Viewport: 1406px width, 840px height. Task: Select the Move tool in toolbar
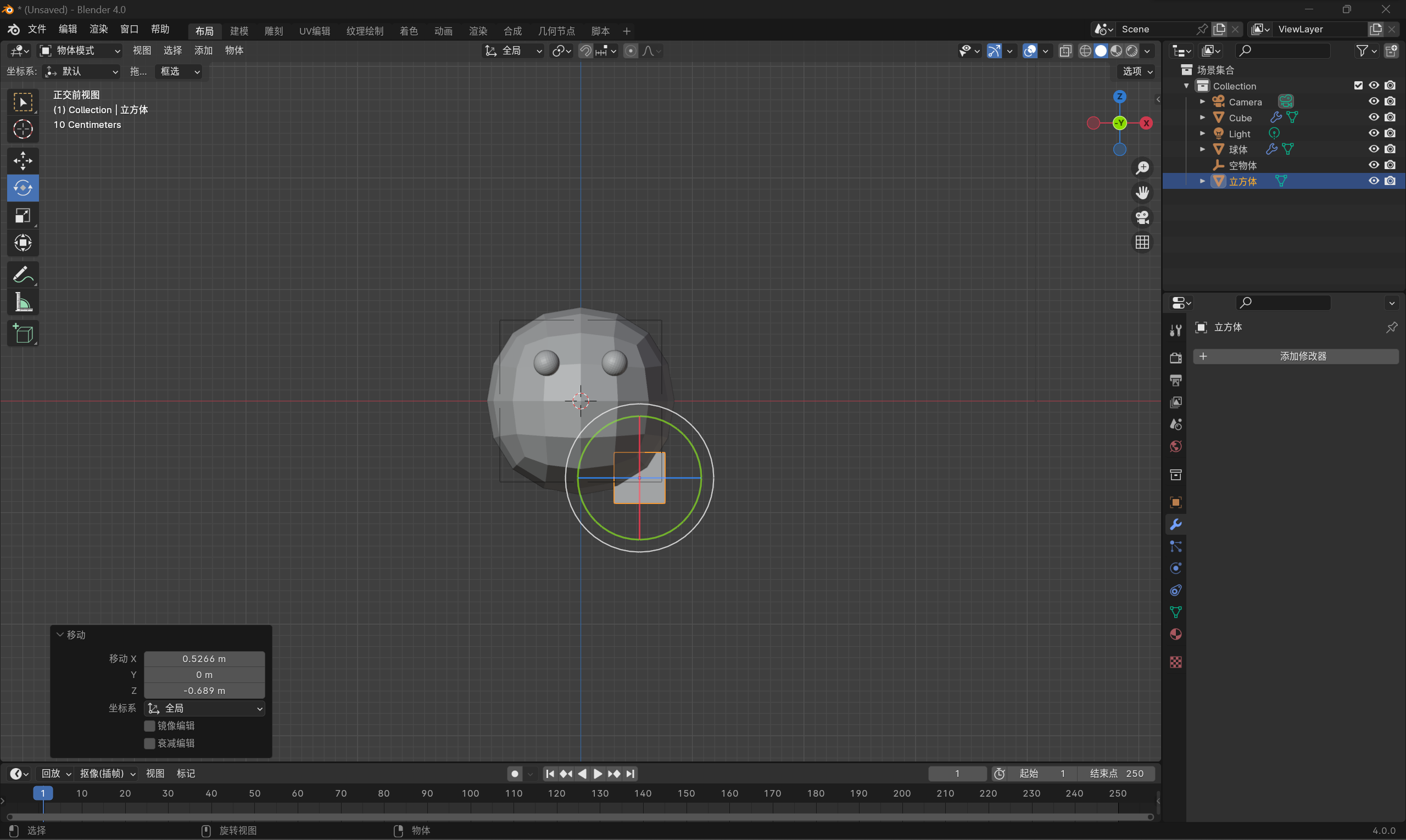pos(23,161)
